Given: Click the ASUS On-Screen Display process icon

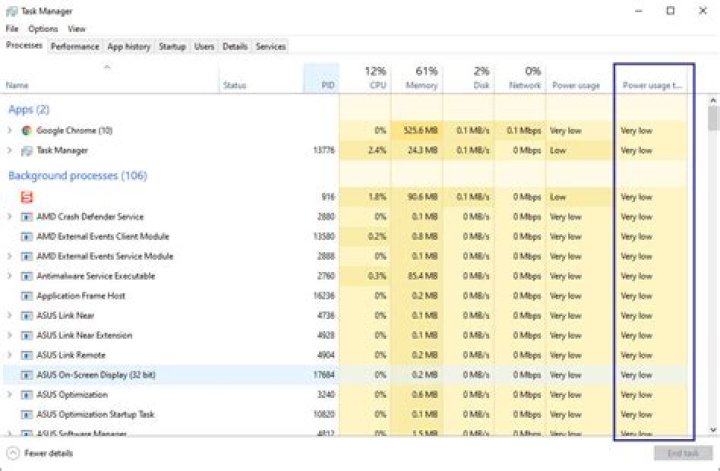Looking at the screenshot, I should click(x=27, y=375).
